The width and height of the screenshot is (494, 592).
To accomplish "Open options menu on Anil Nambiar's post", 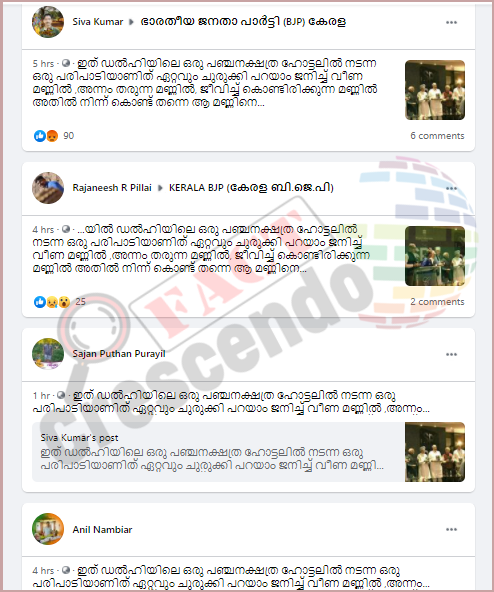I will point(451,529).
